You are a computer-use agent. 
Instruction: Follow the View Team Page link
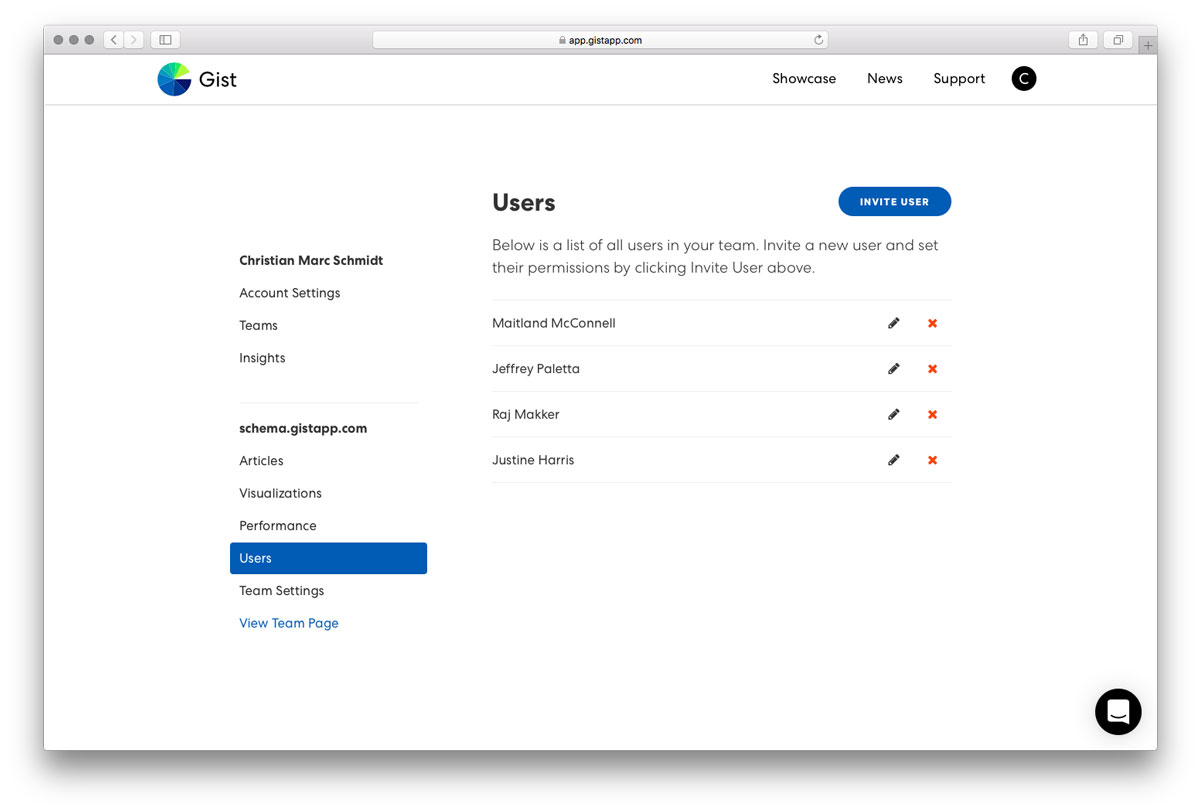click(x=289, y=623)
